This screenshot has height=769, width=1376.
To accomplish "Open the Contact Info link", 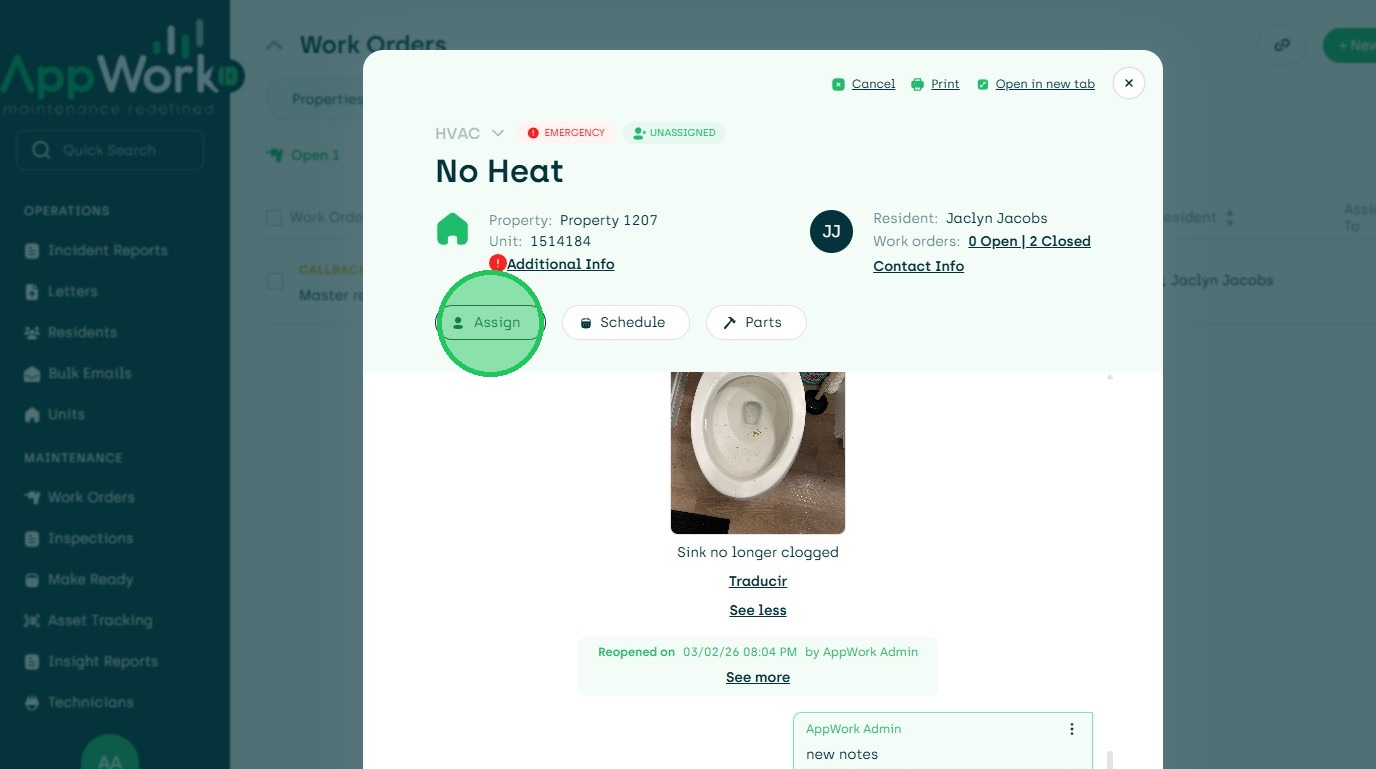I will [919, 266].
